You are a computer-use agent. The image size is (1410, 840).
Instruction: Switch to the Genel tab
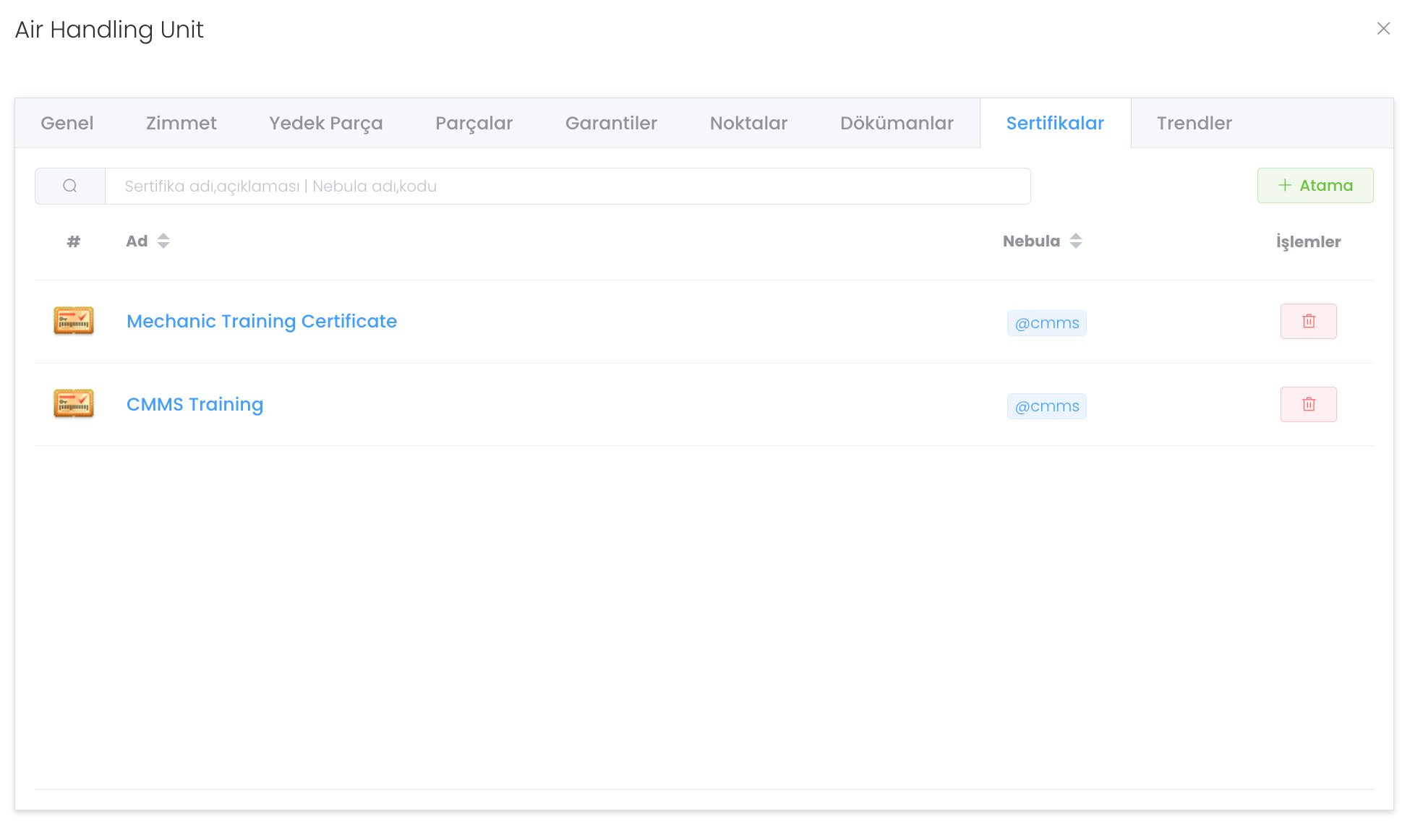tap(67, 123)
